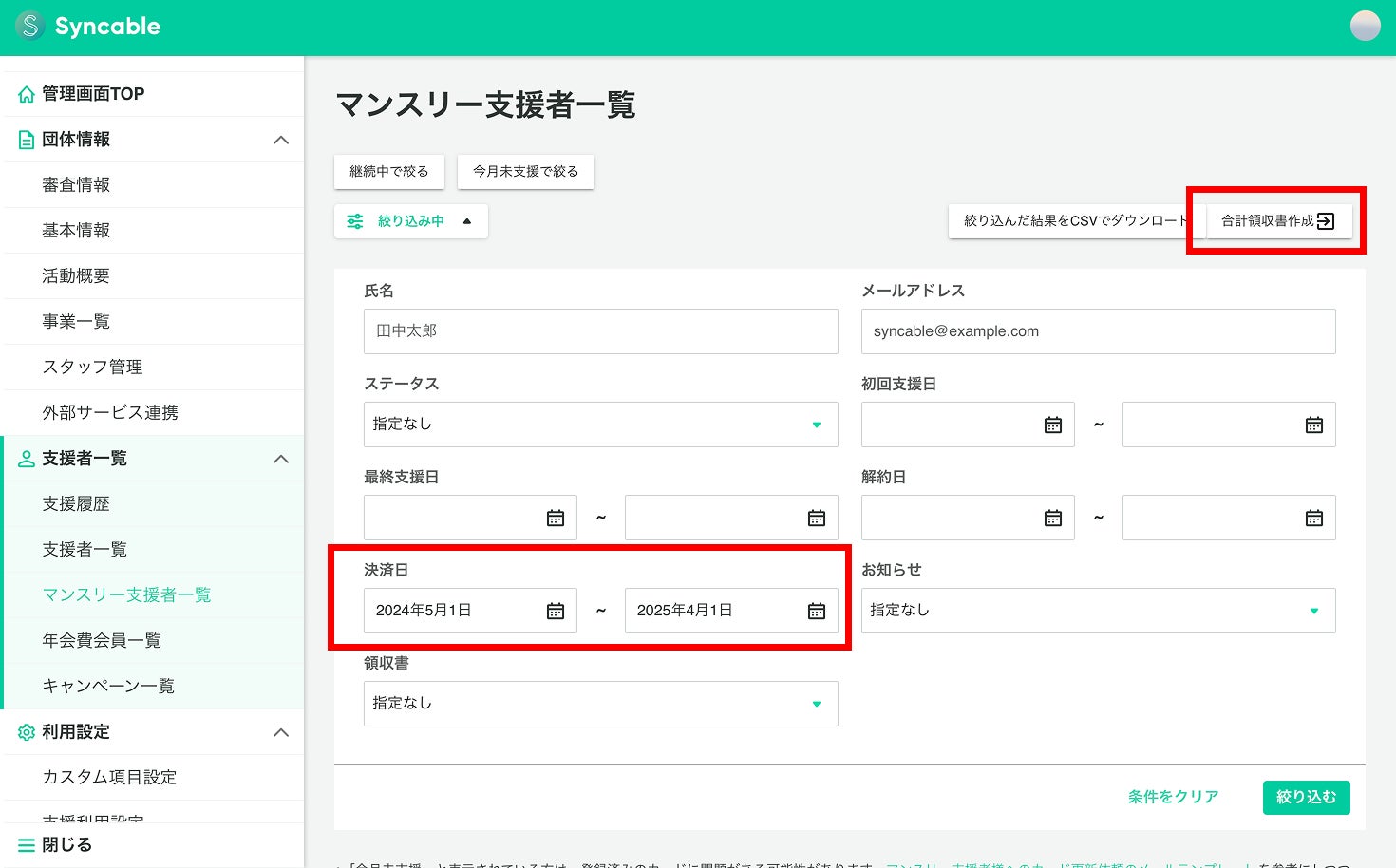Viewport: 1396px width, 868px height.
Task: Open 審査情報 in the sidebar
Action: pyautogui.click(x=76, y=185)
